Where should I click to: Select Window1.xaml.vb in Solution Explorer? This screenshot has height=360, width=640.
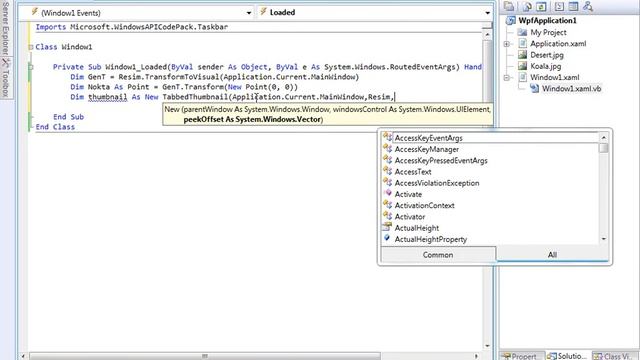tap(571, 89)
